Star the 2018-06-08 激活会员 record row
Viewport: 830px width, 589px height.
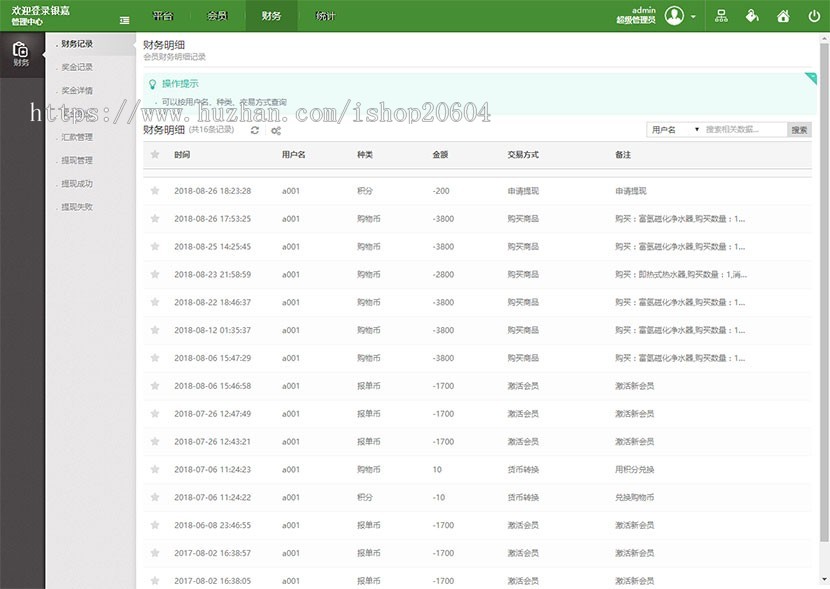[x=154, y=524]
